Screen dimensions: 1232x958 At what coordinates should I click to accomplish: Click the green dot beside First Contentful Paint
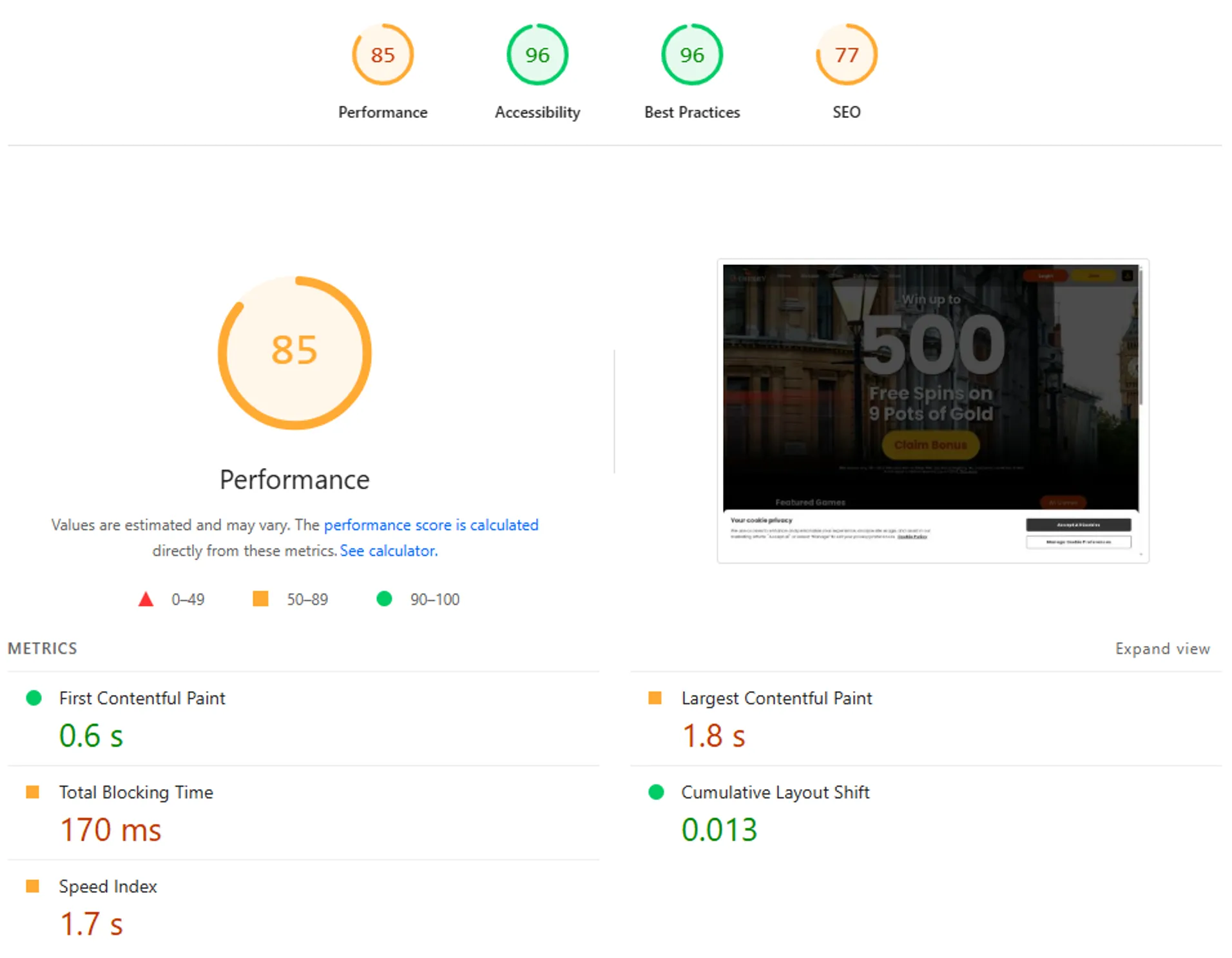(x=34, y=698)
